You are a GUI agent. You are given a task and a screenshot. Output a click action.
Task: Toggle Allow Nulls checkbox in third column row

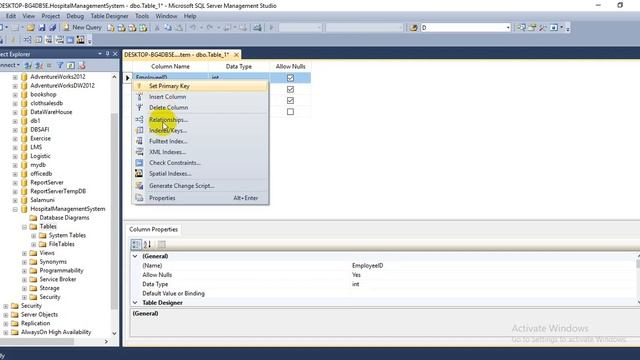tap(290, 100)
